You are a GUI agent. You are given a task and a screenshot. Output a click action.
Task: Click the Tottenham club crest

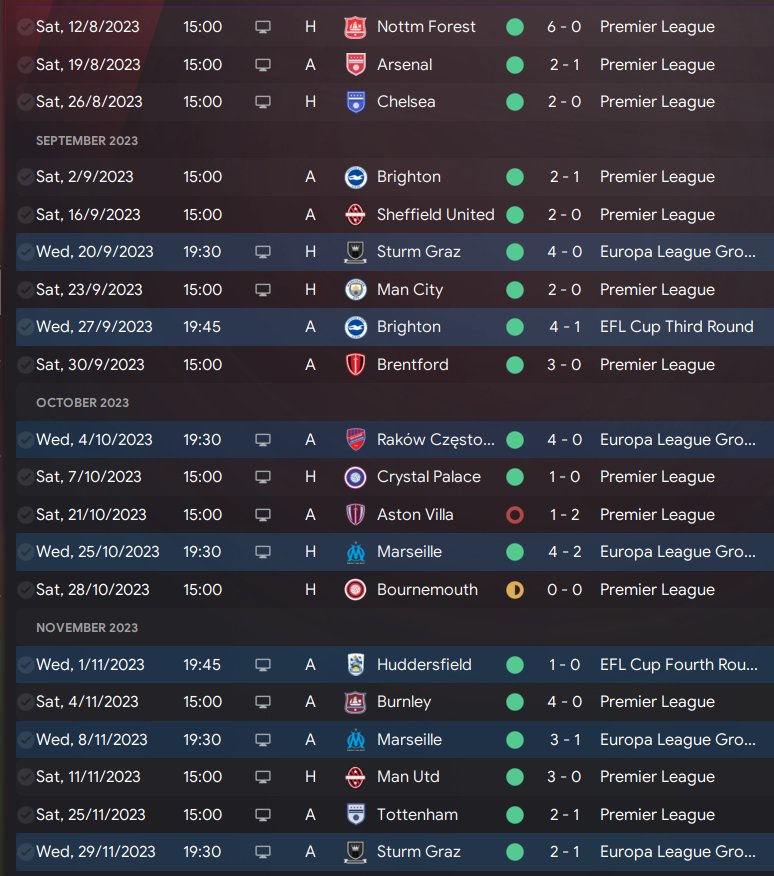355,815
